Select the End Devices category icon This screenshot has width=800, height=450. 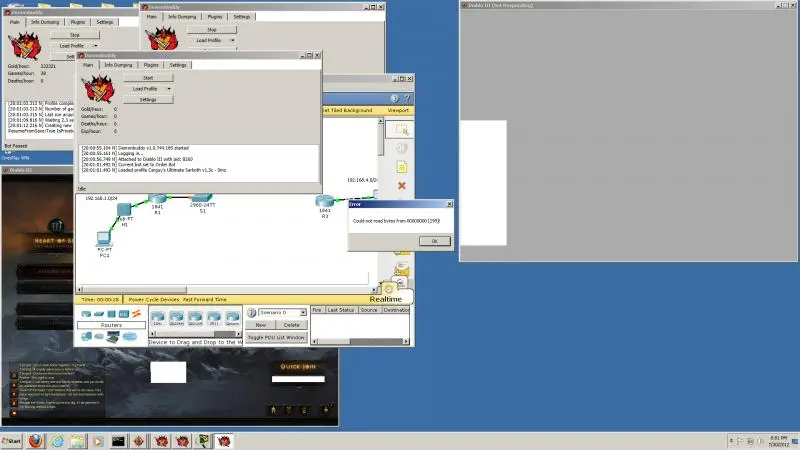coord(86,336)
